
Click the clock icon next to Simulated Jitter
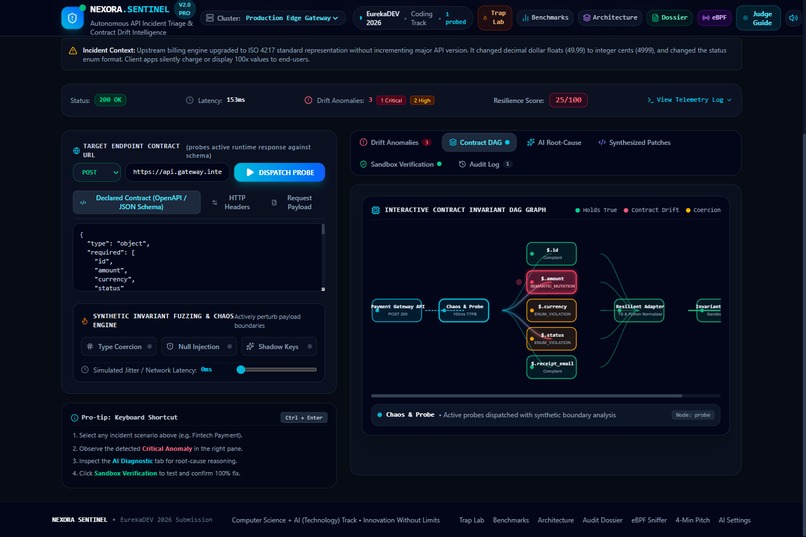click(85, 369)
